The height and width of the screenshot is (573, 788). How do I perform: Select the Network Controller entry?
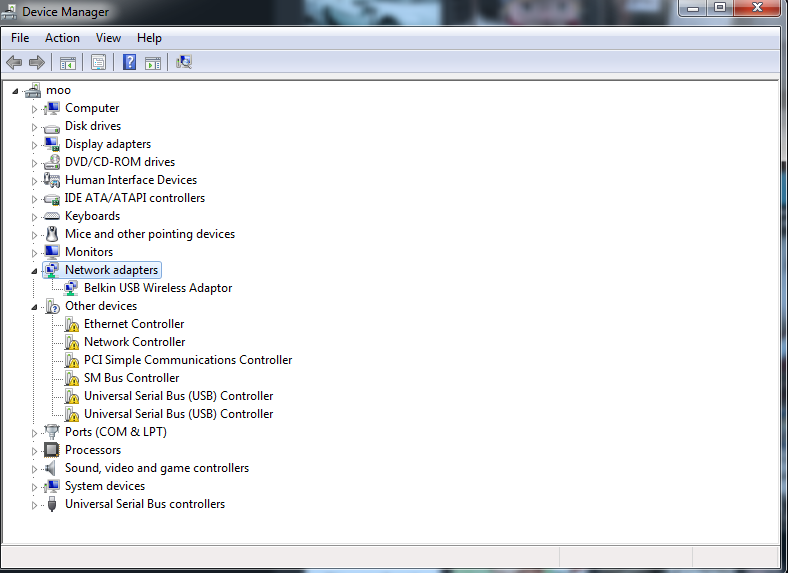(x=135, y=342)
